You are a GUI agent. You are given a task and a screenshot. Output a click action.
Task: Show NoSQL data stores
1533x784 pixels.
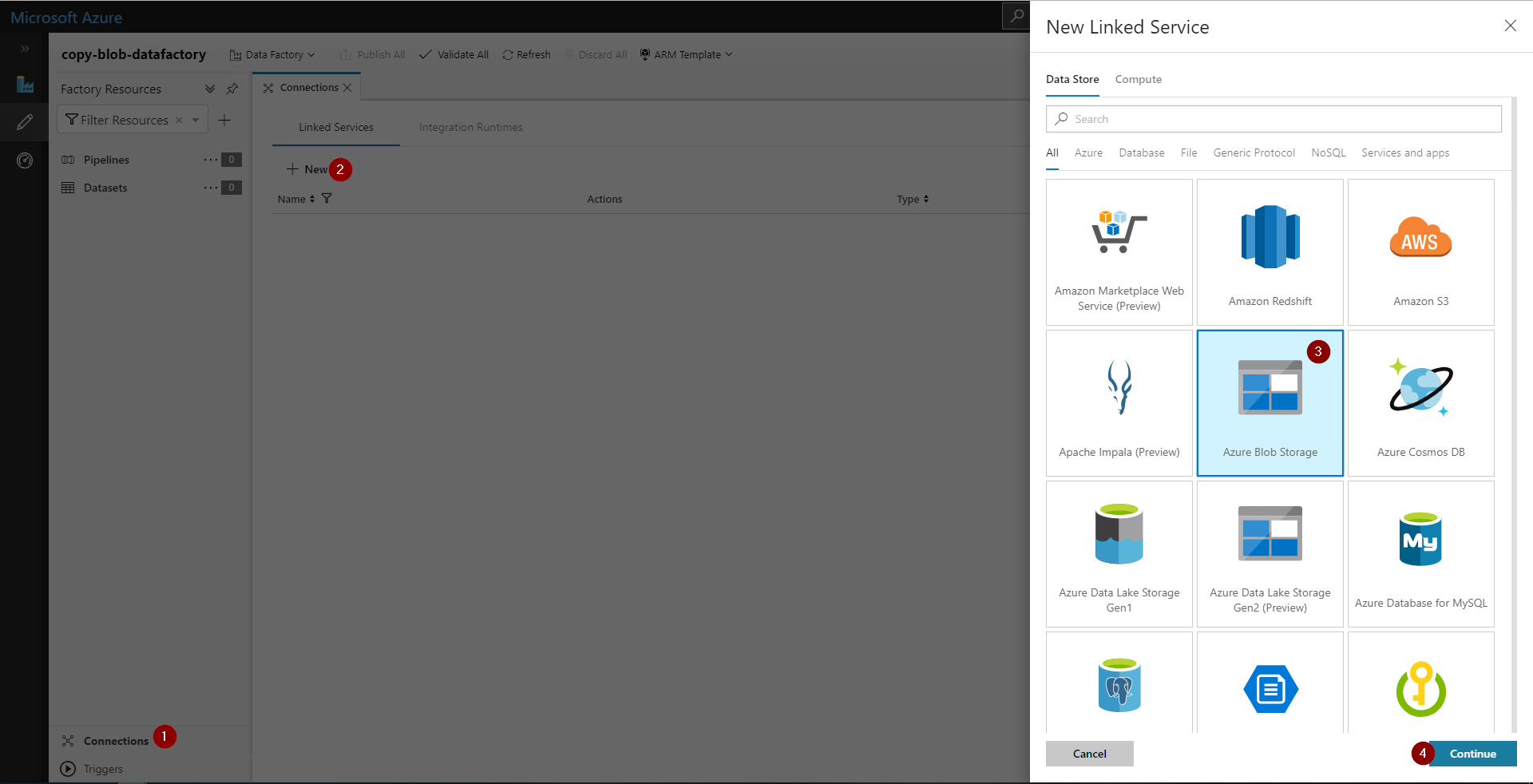1328,152
